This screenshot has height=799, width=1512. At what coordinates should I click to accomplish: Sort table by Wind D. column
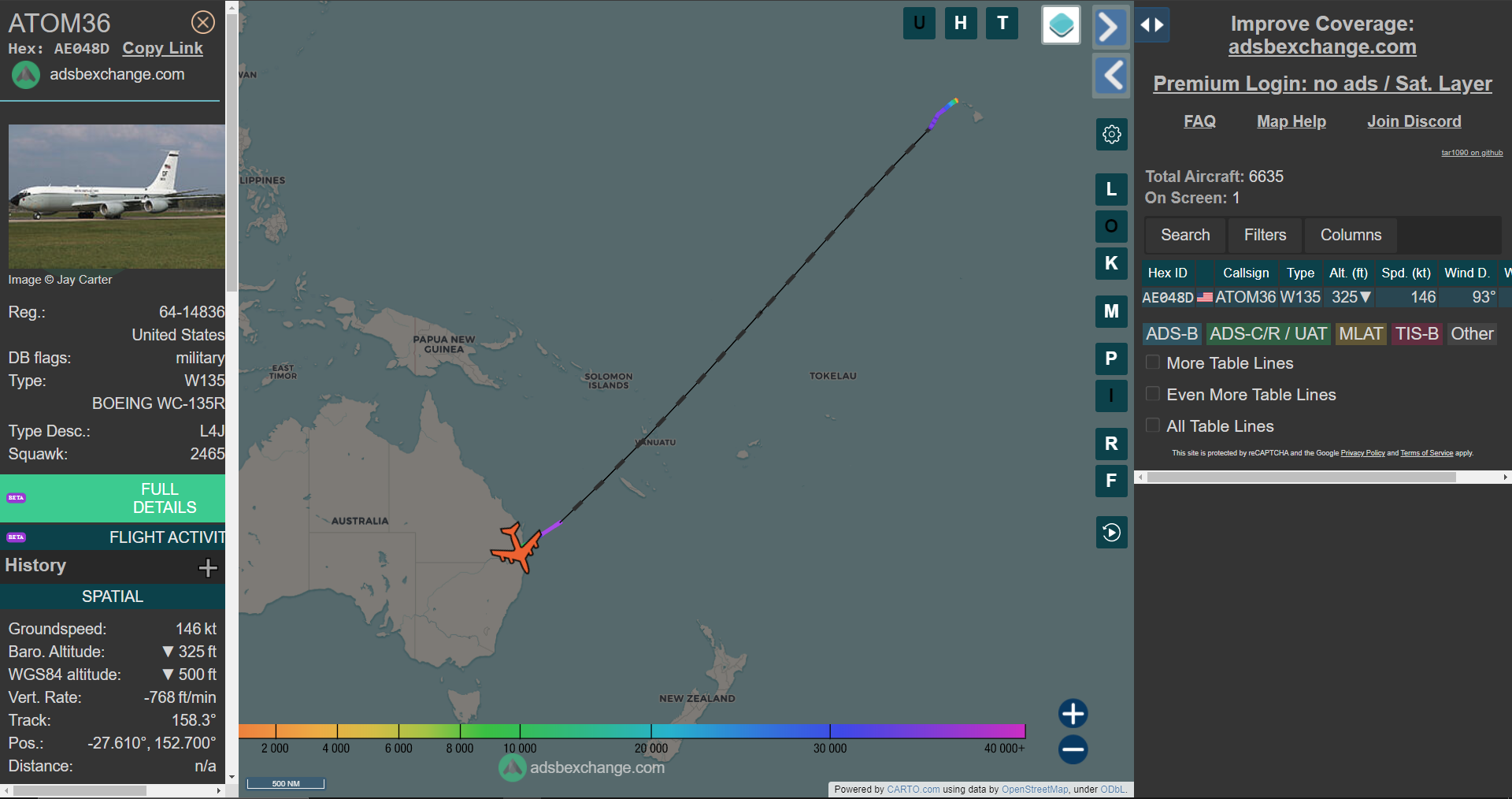(x=1467, y=273)
